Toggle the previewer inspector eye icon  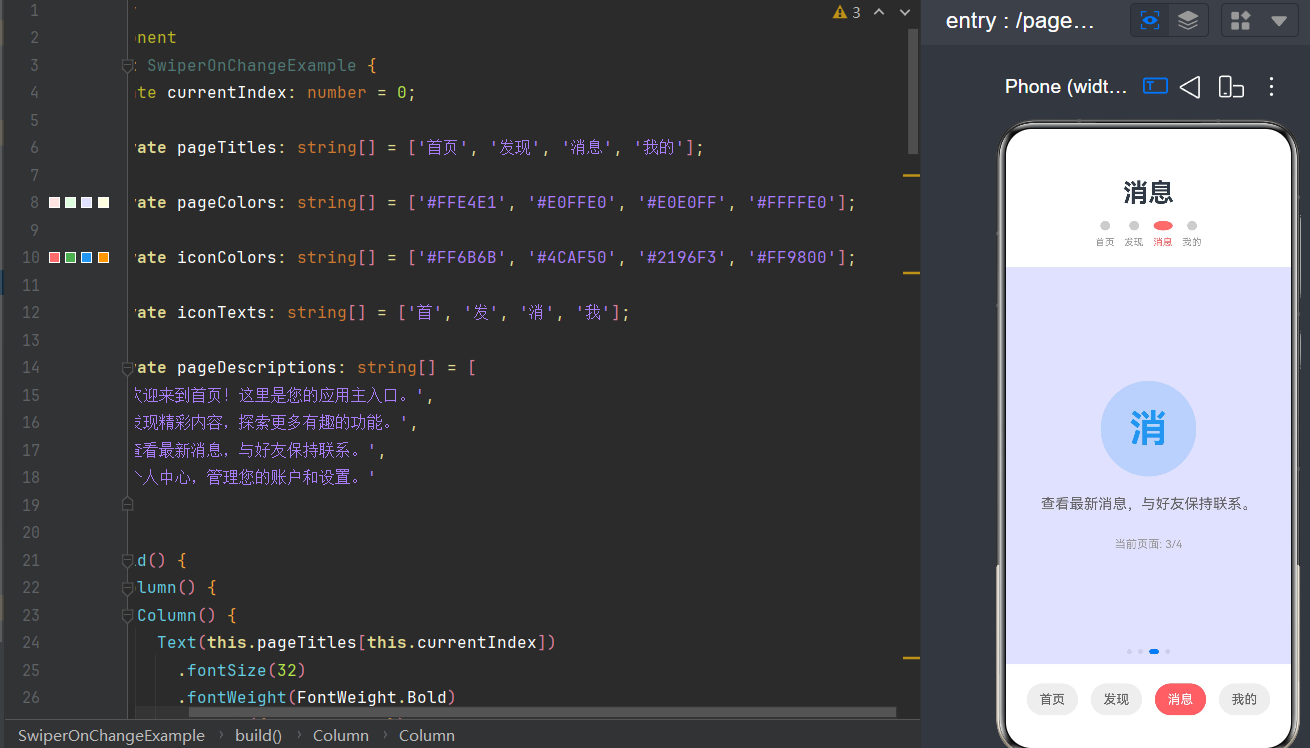1150,20
